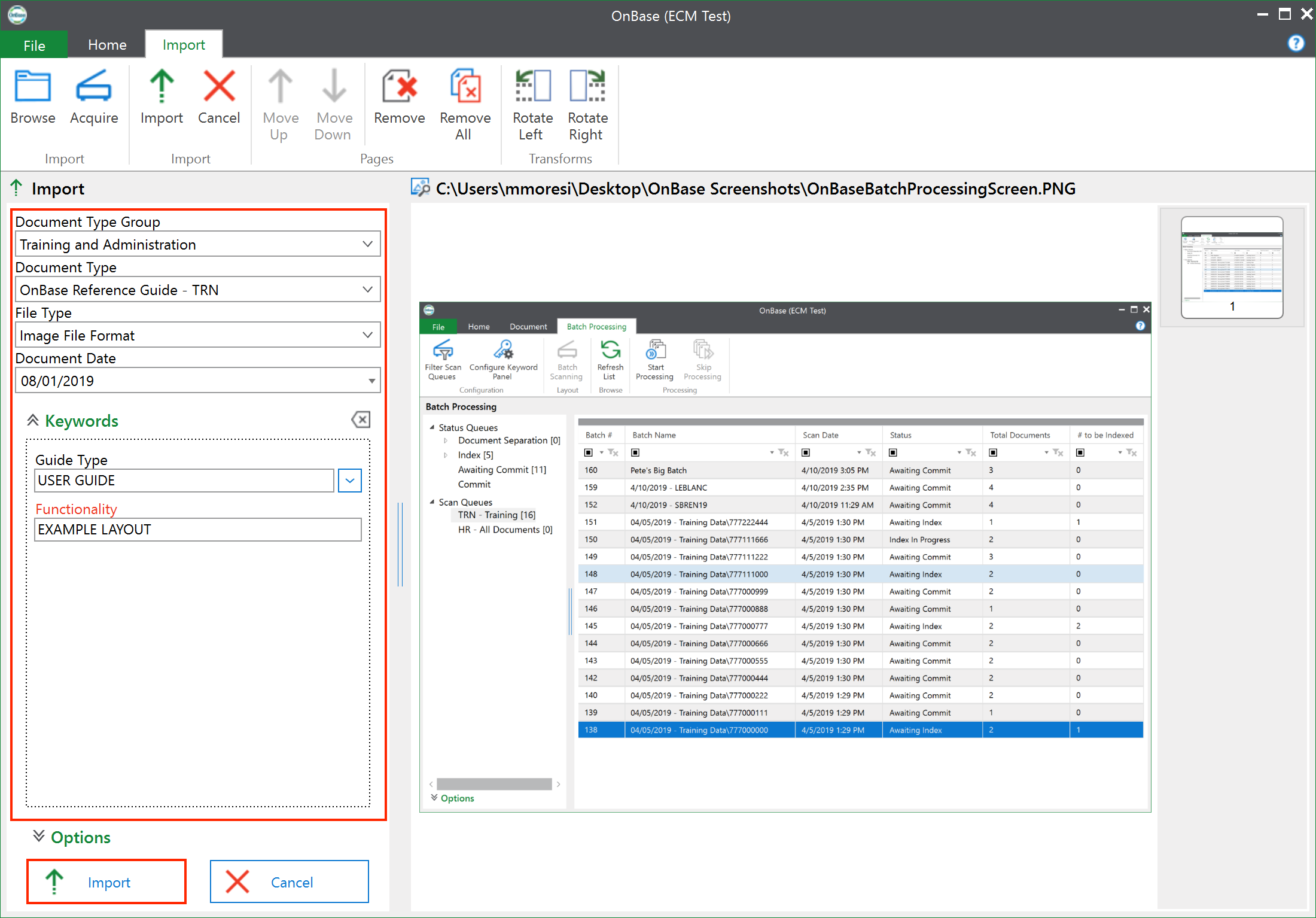Click the green Import arrow in ribbon
The height and width of the screenshot is (918, 1316).
point(162,87)
